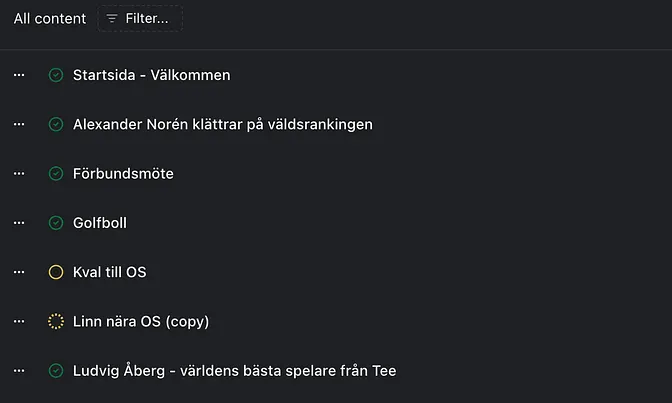Open the ellipsis menu for Linn nära OS (copy)
The image size is (672, 403).
pyautogui.click(x=18, y=321)
